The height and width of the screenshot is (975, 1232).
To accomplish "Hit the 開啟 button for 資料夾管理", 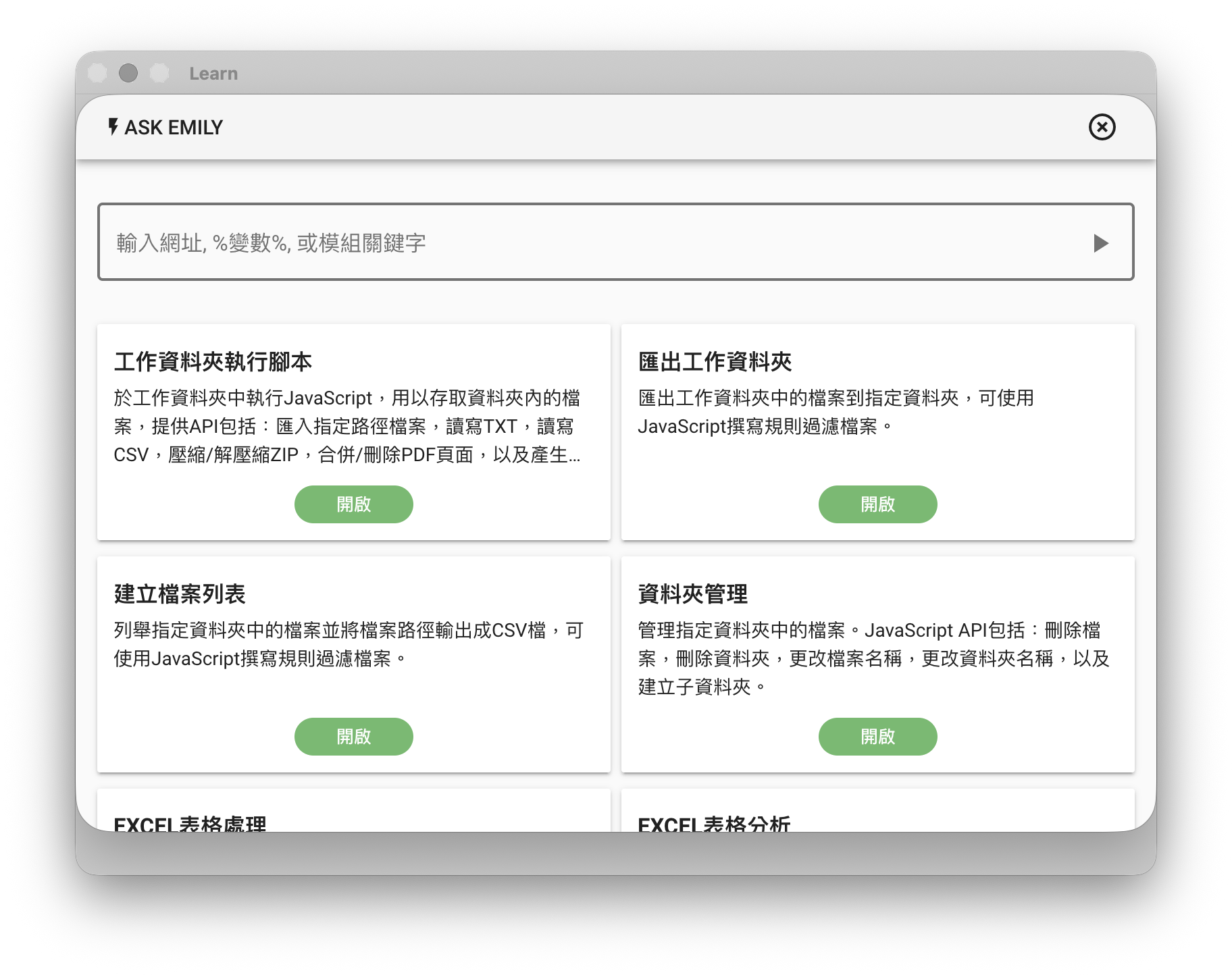I will pyautogui.click(x=877, y=737).
